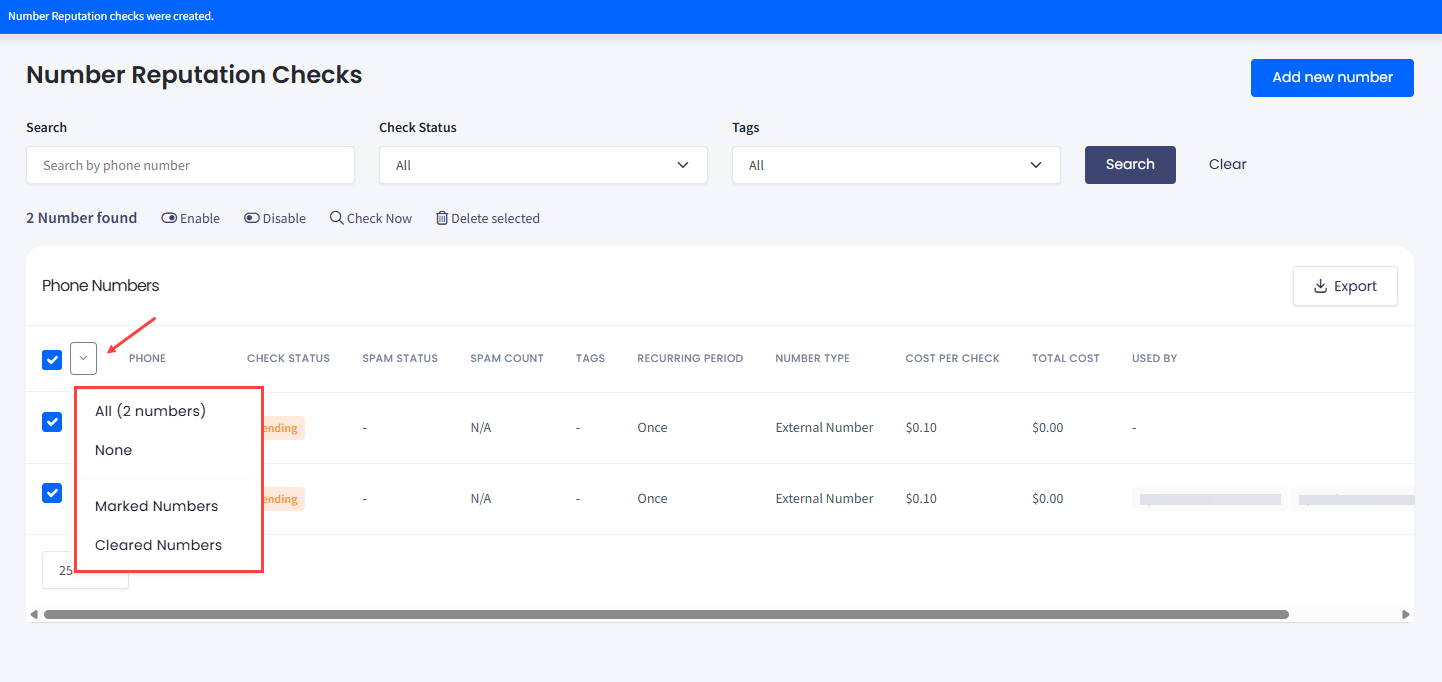Click first row Once recurring period
The height and width of the screenshot is (682, 1442).
point(652,428)
